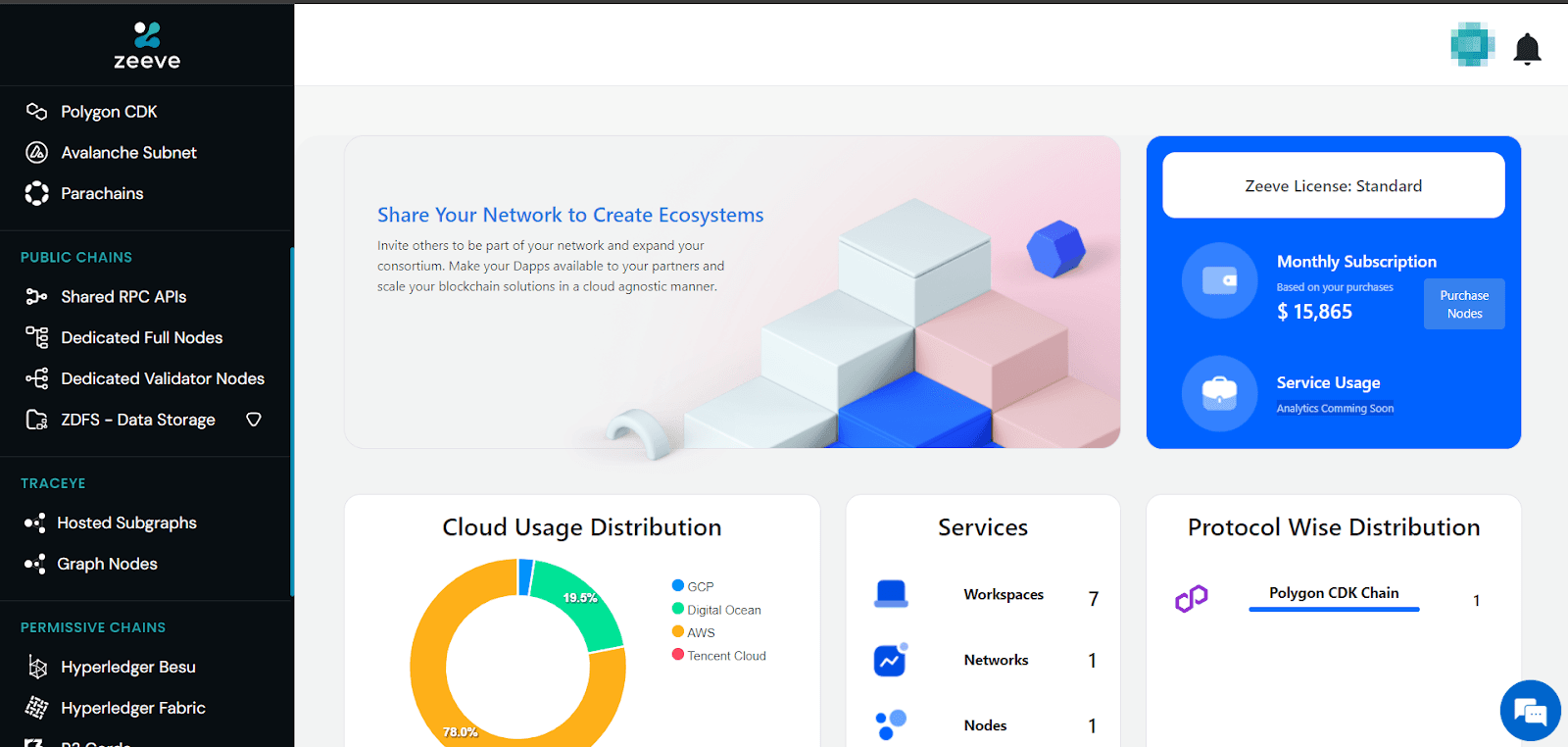Click the $ 15,865 subscription amount

1314,312
